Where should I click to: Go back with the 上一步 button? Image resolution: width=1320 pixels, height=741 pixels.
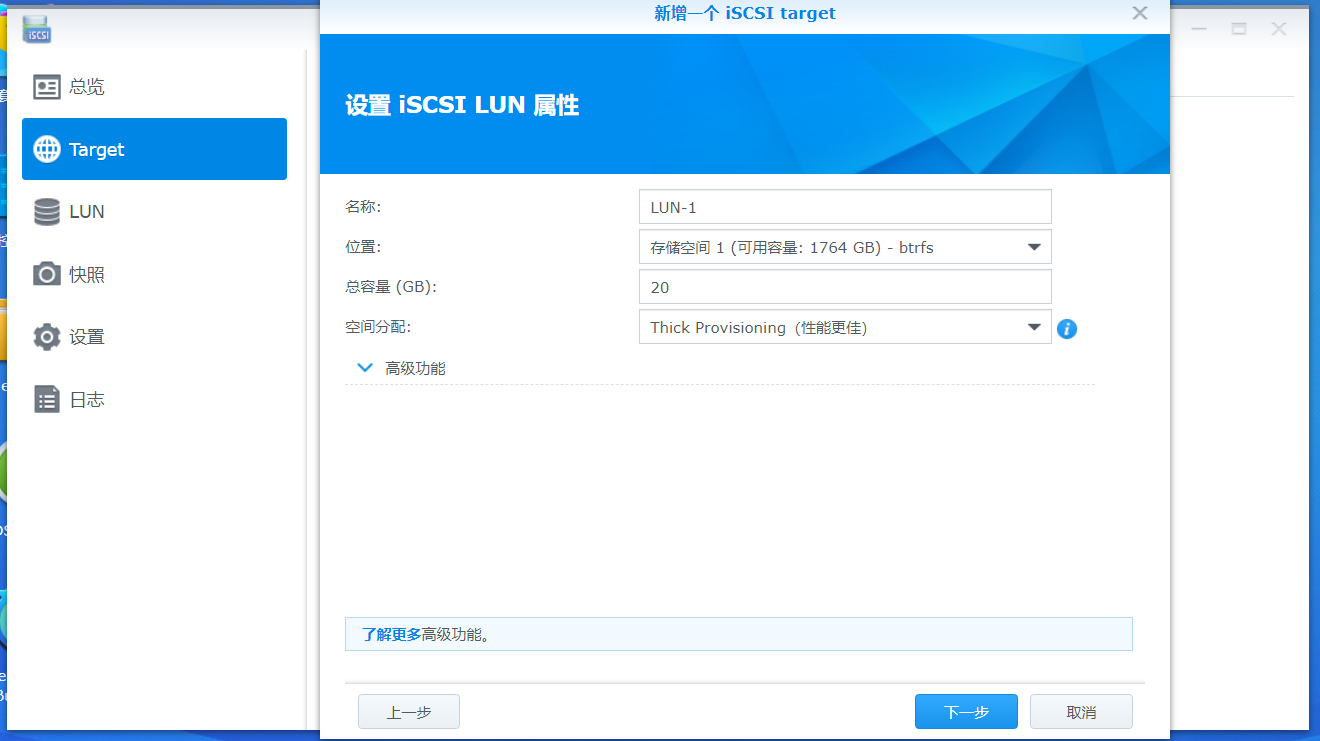408,712
